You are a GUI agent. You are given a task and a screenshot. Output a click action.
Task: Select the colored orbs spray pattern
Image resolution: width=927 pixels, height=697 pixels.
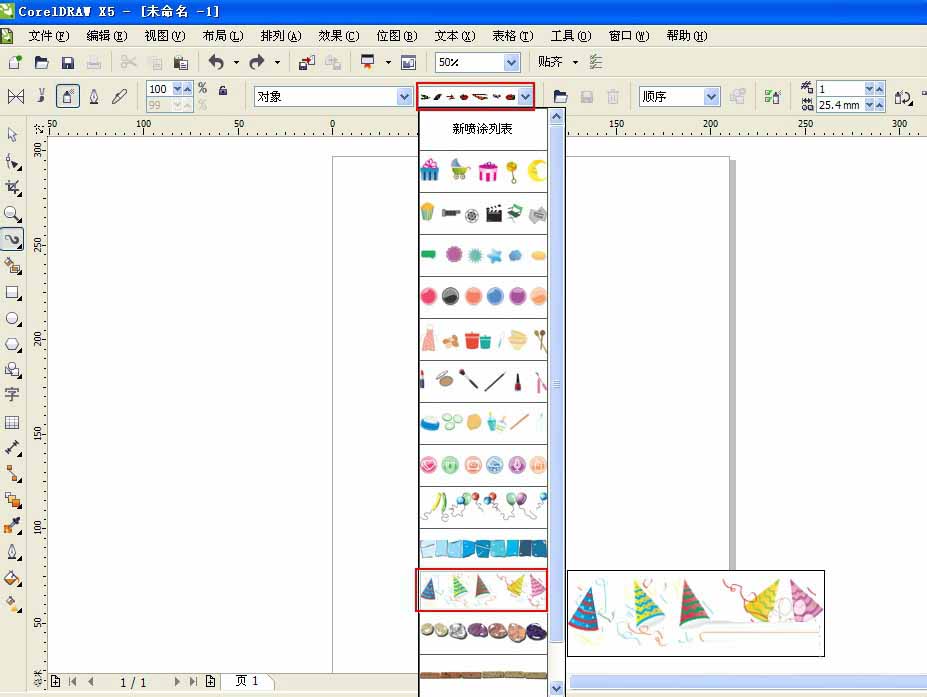pyautogui.click(x=483, y=297)
